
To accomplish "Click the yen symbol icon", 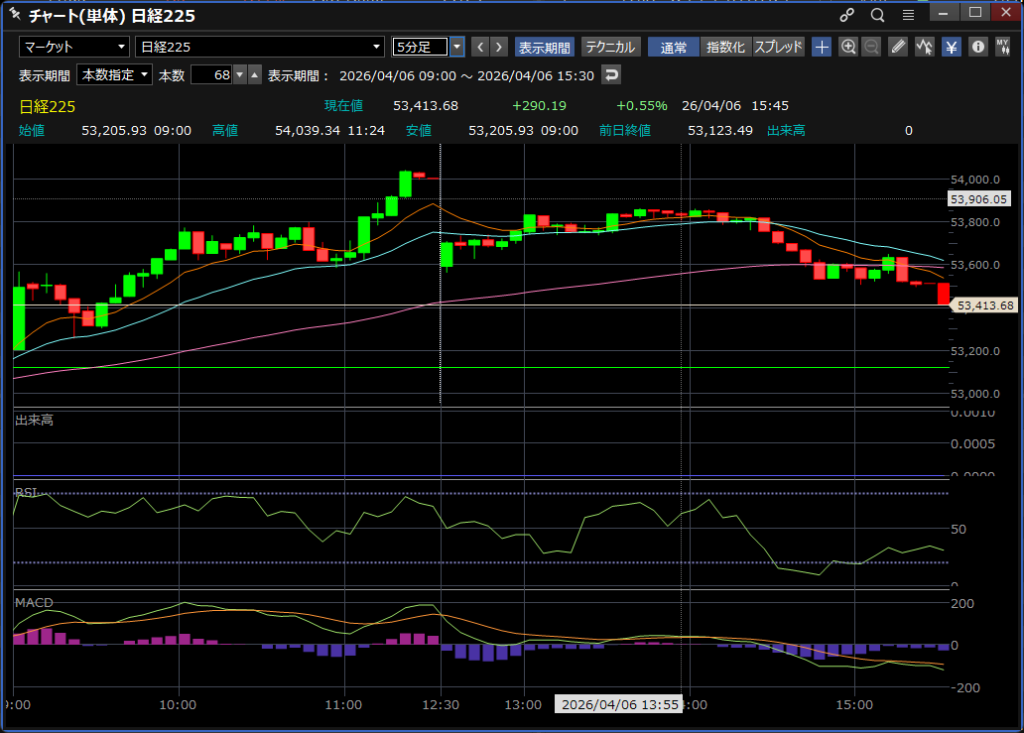I will 951,47.
